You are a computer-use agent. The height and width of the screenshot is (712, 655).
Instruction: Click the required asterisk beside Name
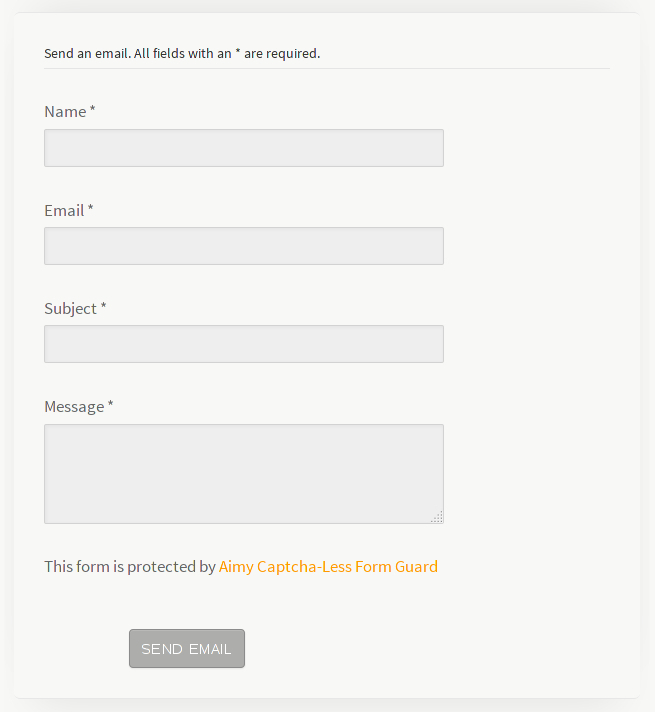[93, 110]
